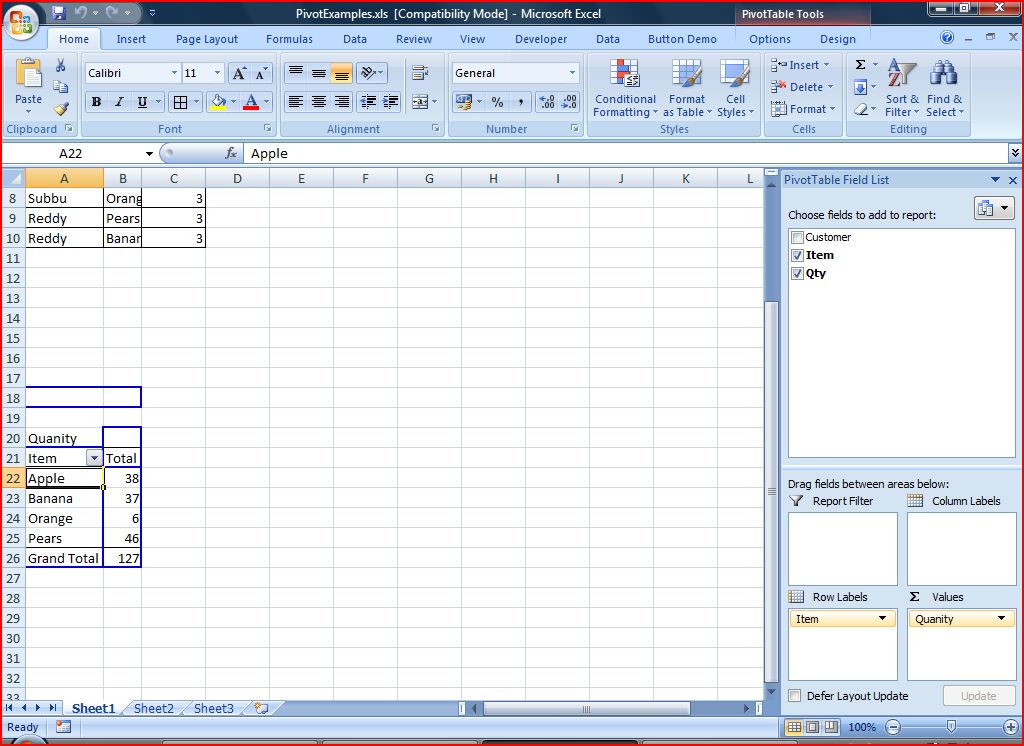Check the Customer field checkbox
Screen dimensions: 1024x746
[x=797, y=237]
